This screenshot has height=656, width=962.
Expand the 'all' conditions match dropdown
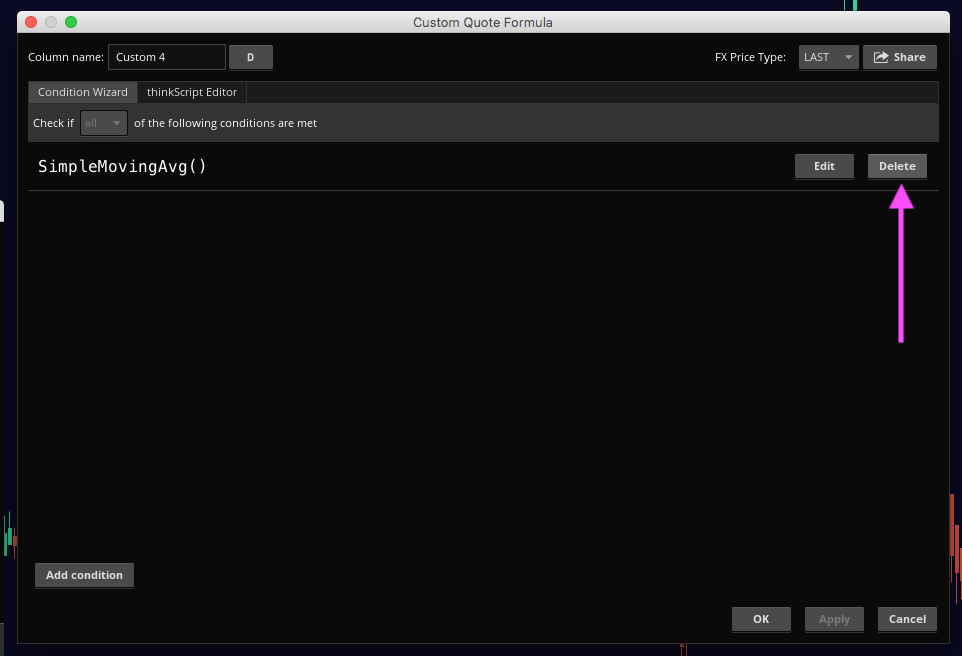[x=104, y=123]
